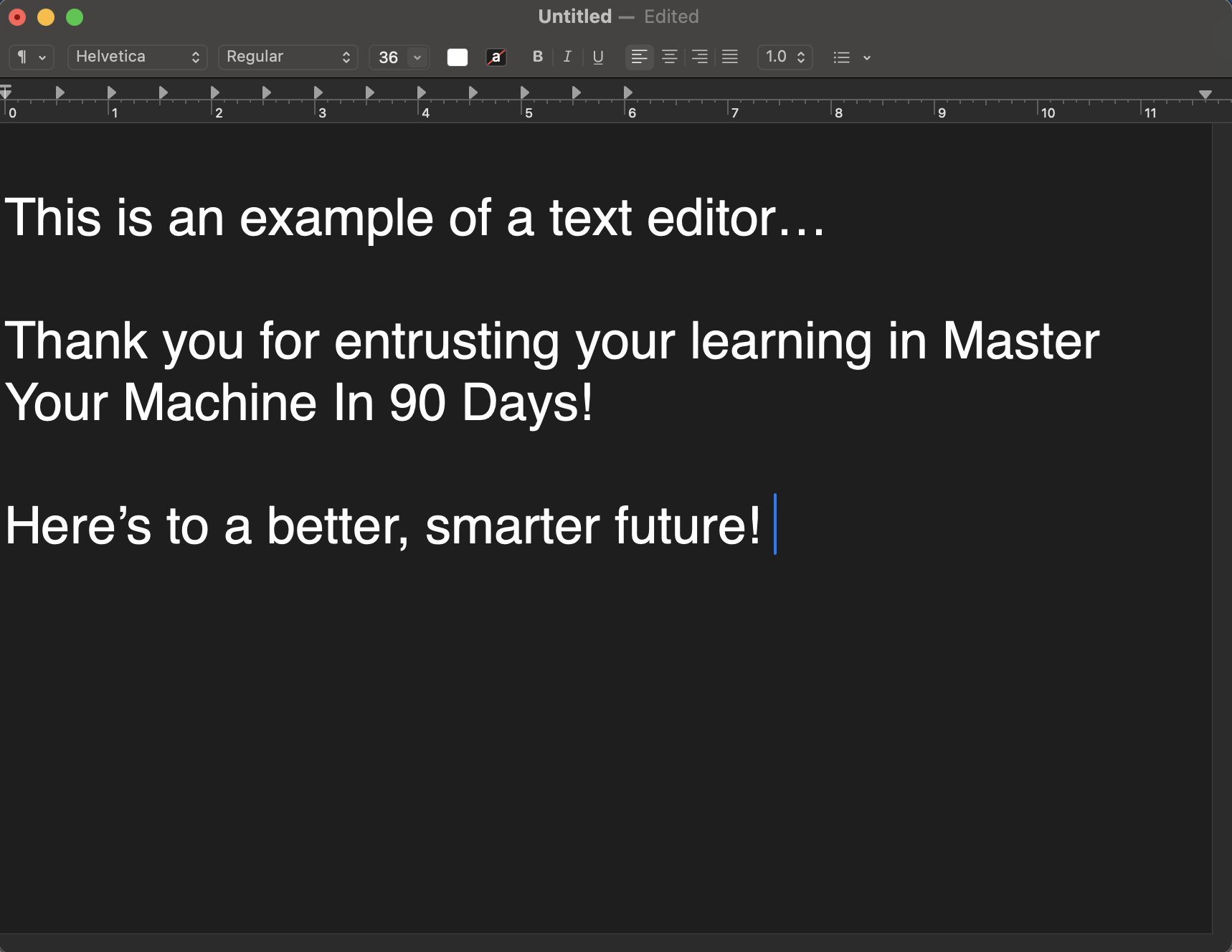
Task: Toggle italic styling for text
Action: pyautogui.click(x=567, y=57)
